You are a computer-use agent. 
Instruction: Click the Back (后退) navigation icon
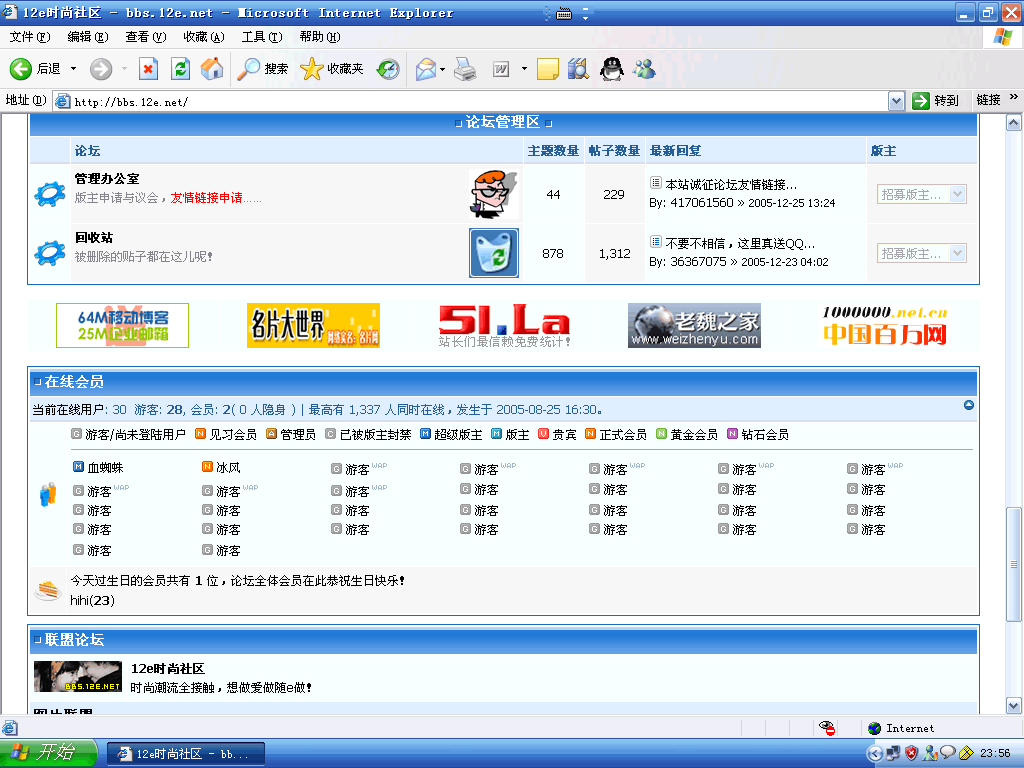pos(21,68)
